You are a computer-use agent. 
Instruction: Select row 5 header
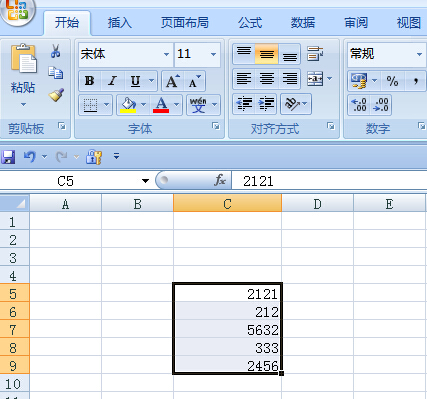coord(14,293)
